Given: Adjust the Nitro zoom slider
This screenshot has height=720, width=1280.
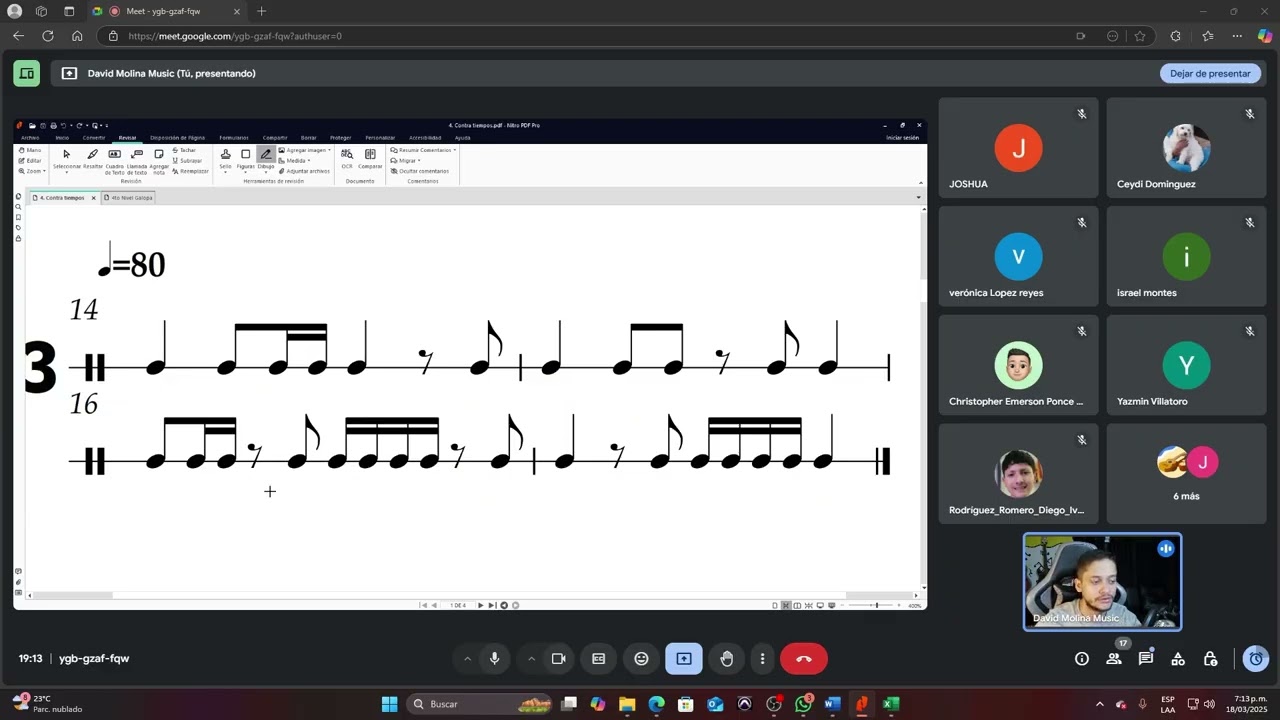Looking at the screenshot, I should click(877, 605).
